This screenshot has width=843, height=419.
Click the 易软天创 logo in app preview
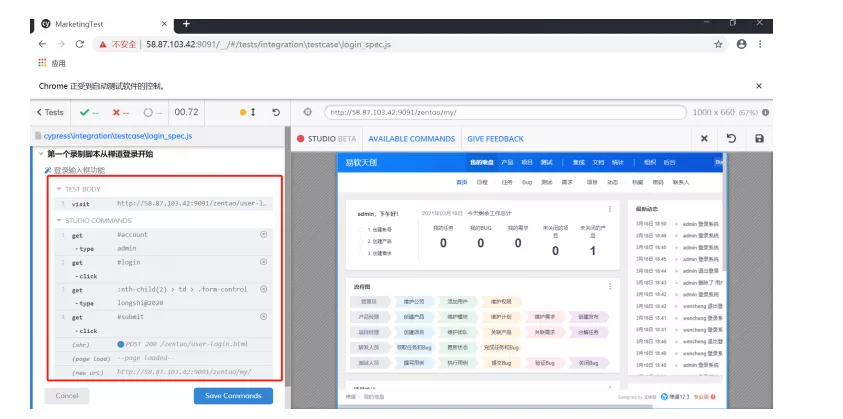[x=361, y=162]
